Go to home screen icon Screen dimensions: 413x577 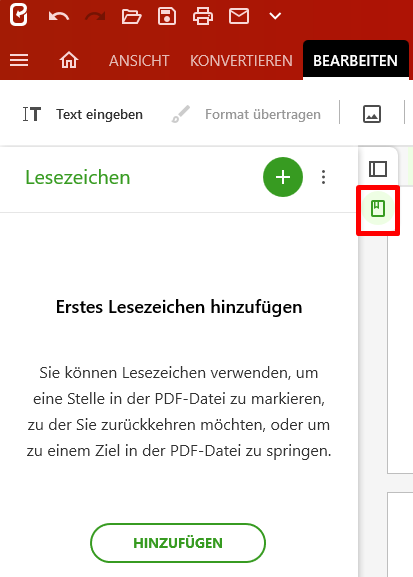point(69,60)
